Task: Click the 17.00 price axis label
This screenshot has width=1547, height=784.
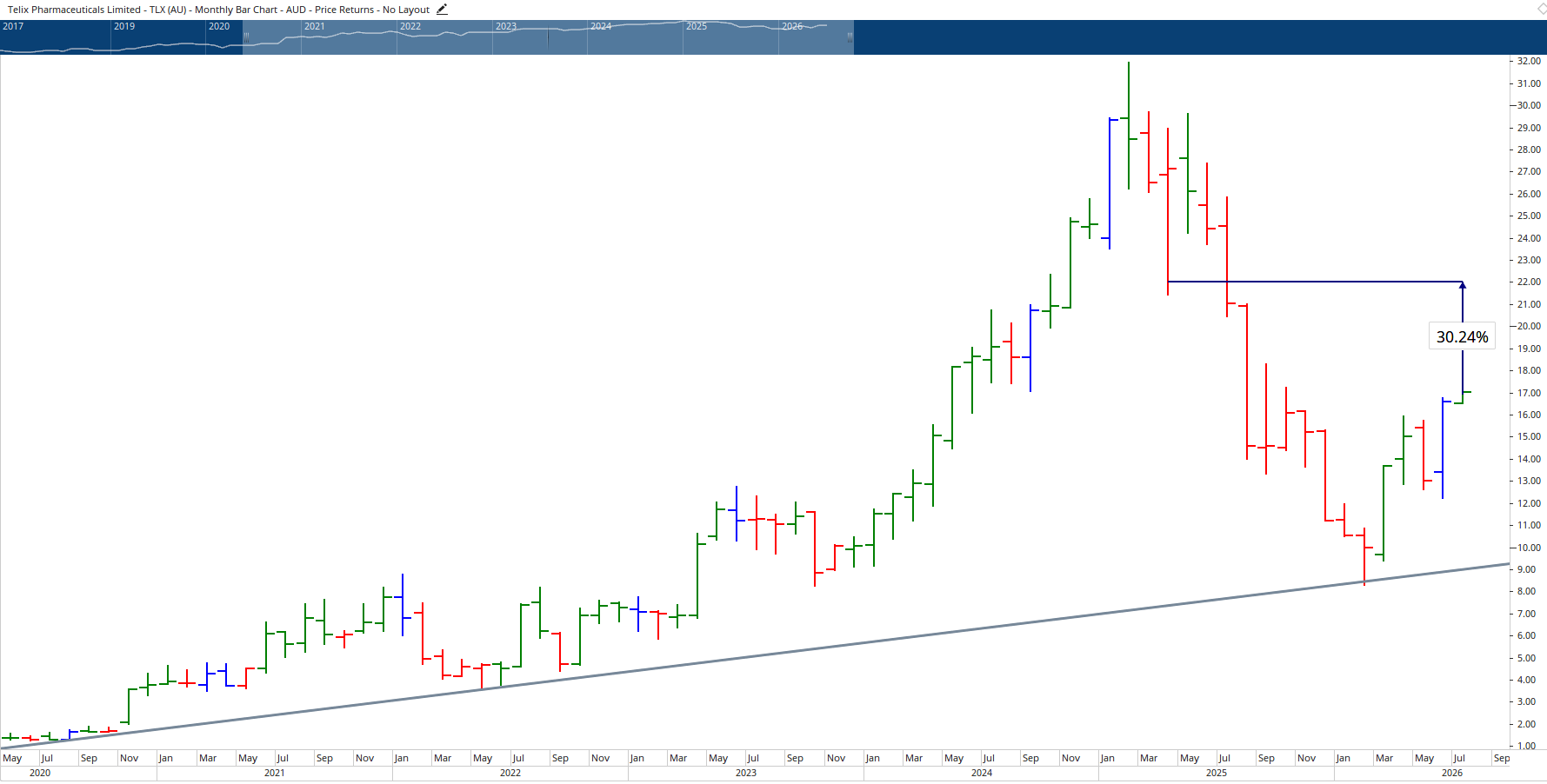Action: pos(1529,393)
